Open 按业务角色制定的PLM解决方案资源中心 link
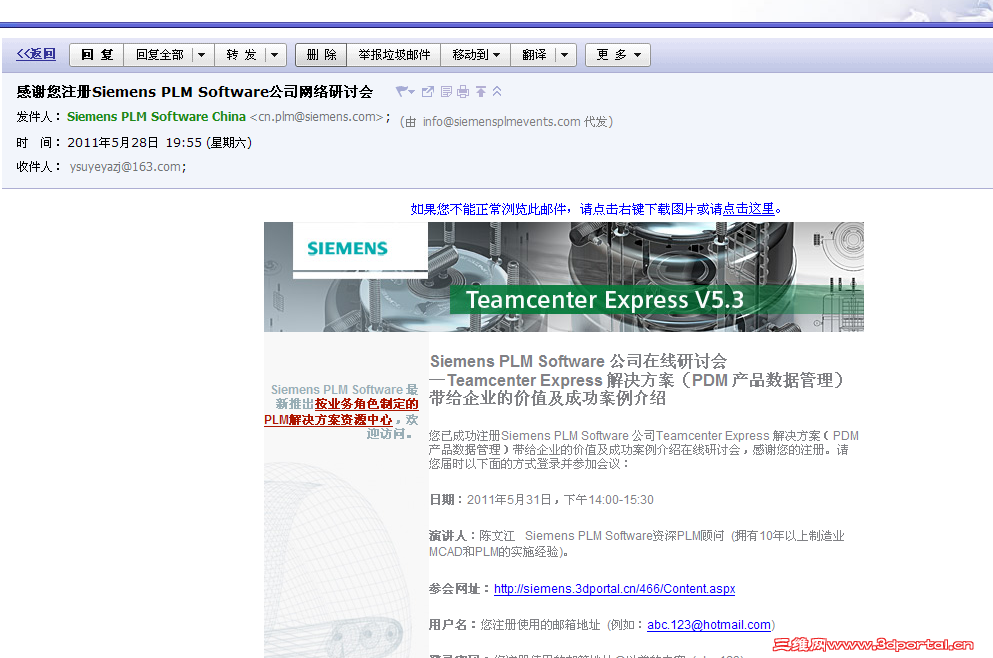The height and width of the screenshot is (658, 993). pyautogui.click(x=341, y=412)
